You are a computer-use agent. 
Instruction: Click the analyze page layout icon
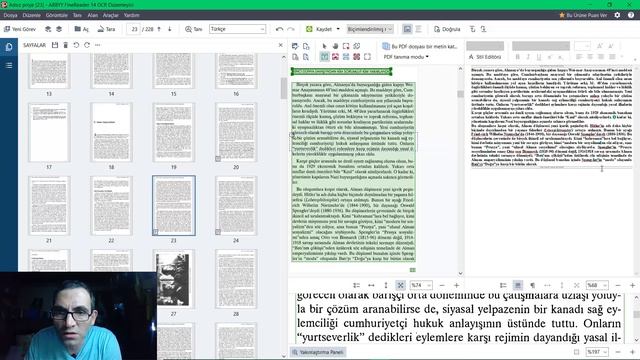click(x=295, y=57)
